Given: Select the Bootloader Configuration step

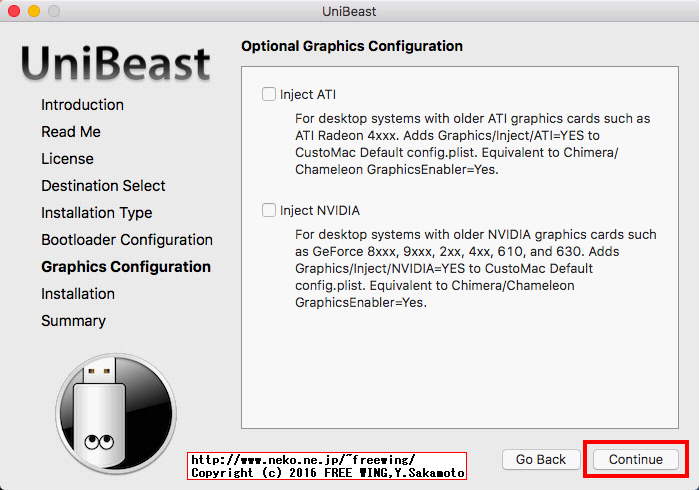Looking at the screenshot, I should coord(127,240).
